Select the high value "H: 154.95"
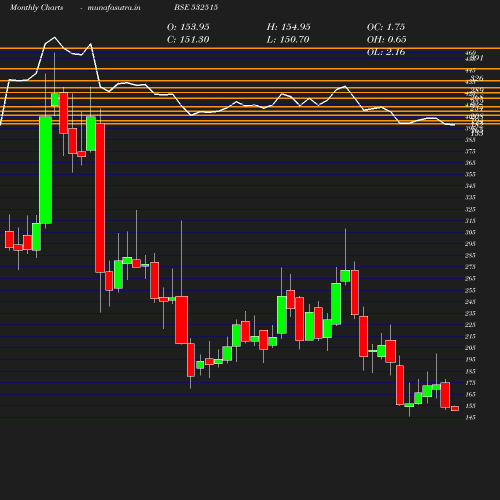The width and height of the screenshot is (500, 500). click(288, 27)
